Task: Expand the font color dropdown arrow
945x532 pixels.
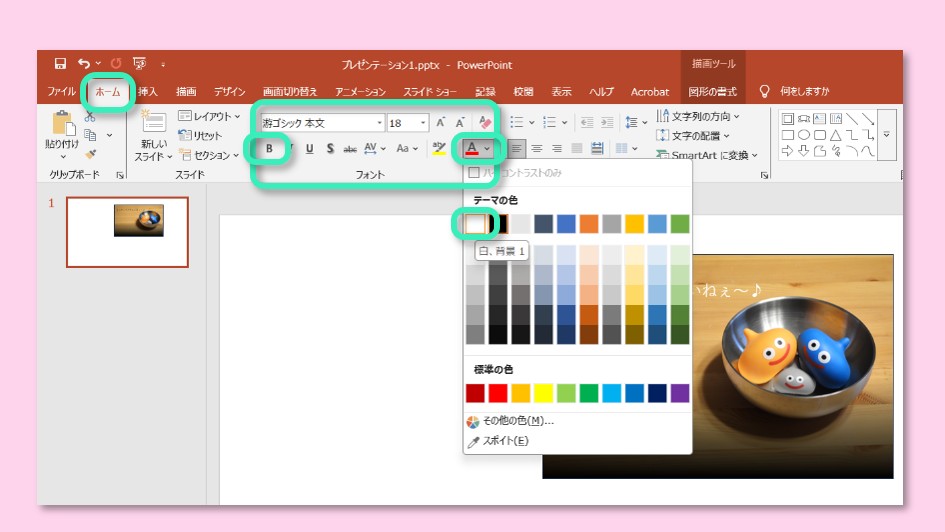Action: [487, 148]
